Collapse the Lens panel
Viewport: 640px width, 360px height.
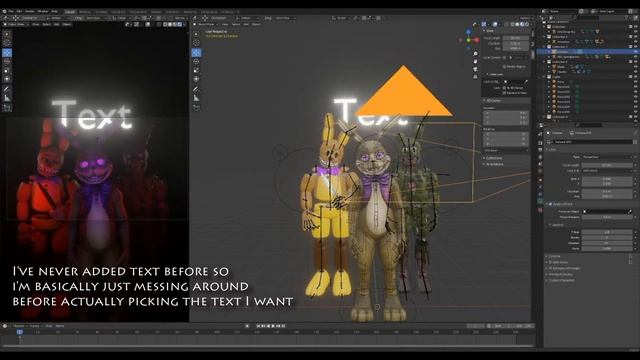click(x=552, y=149)
